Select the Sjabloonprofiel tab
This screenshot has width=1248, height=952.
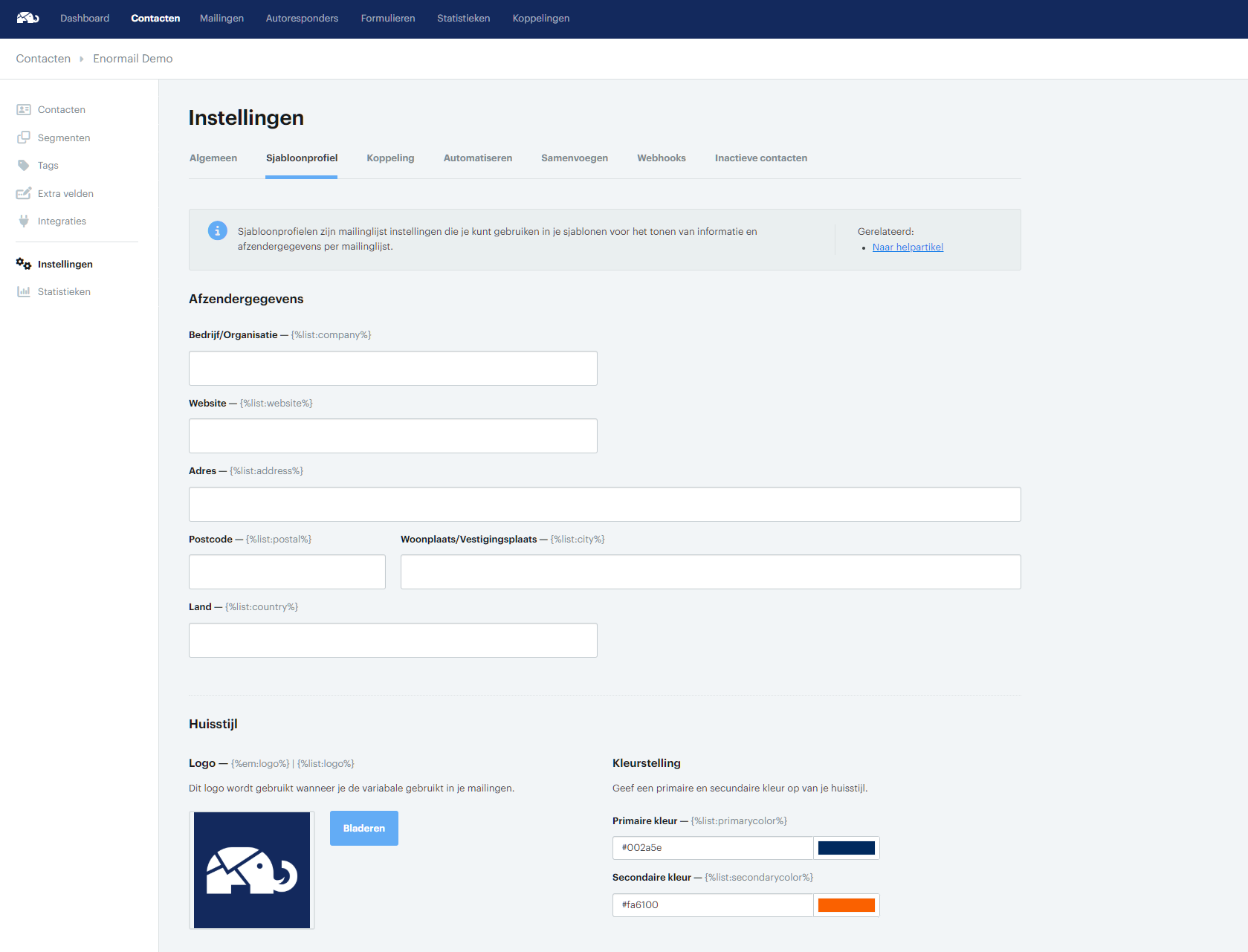[302, 158]
